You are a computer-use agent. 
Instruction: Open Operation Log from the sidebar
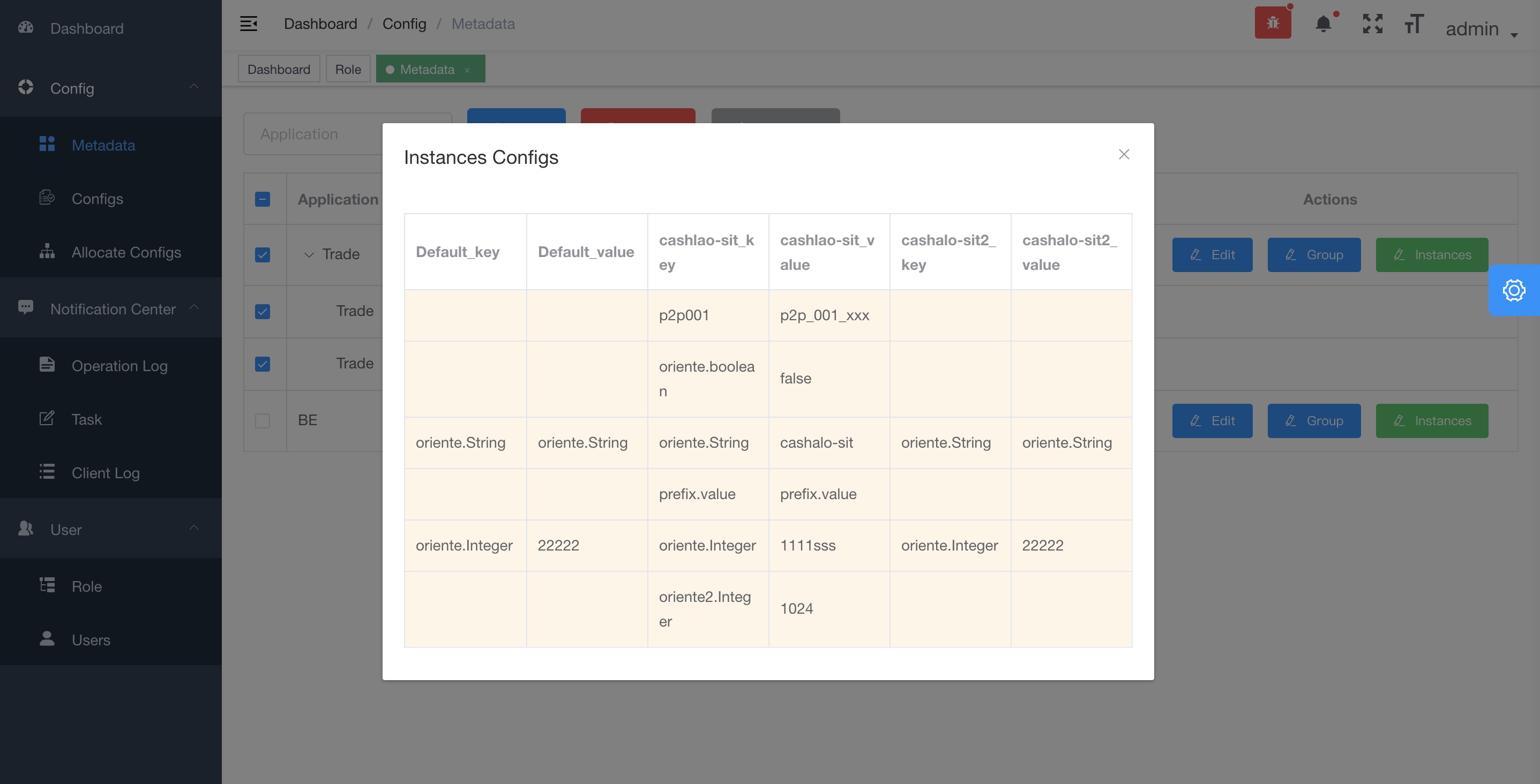click(119, 366)
